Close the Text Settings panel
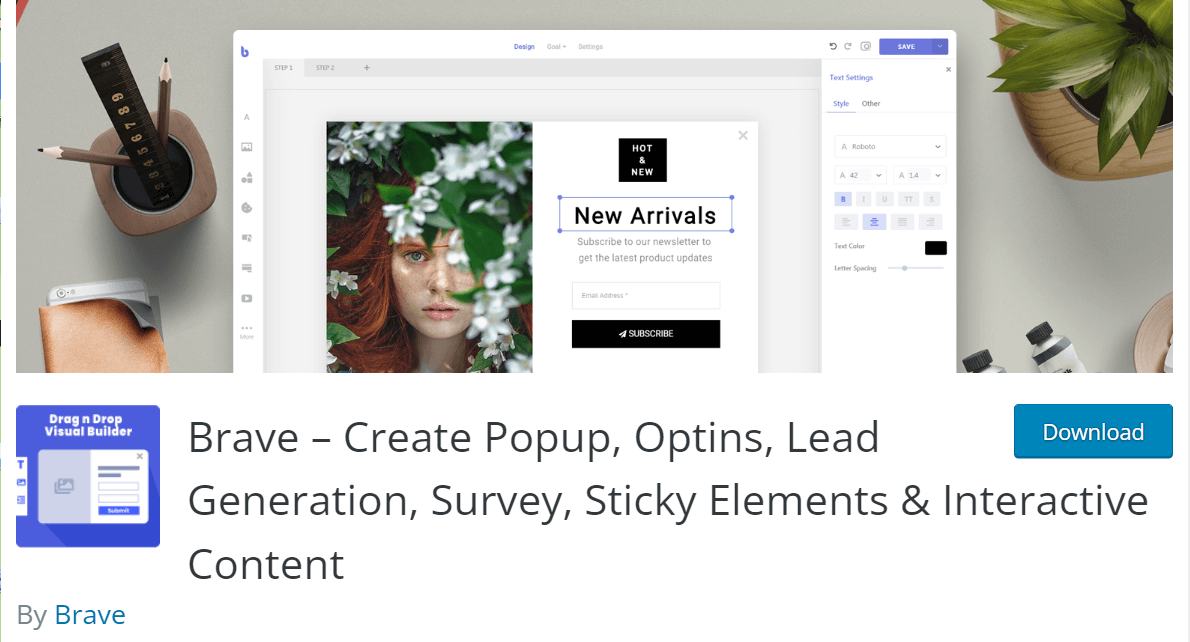This screenshot has height=642, width=1190. point(948,69)
